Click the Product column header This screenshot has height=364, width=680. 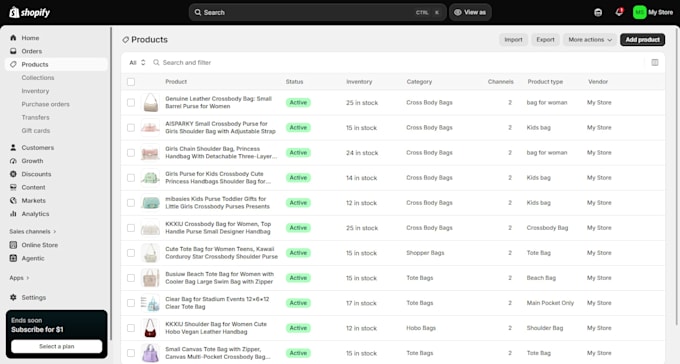[x=176, y=82]
